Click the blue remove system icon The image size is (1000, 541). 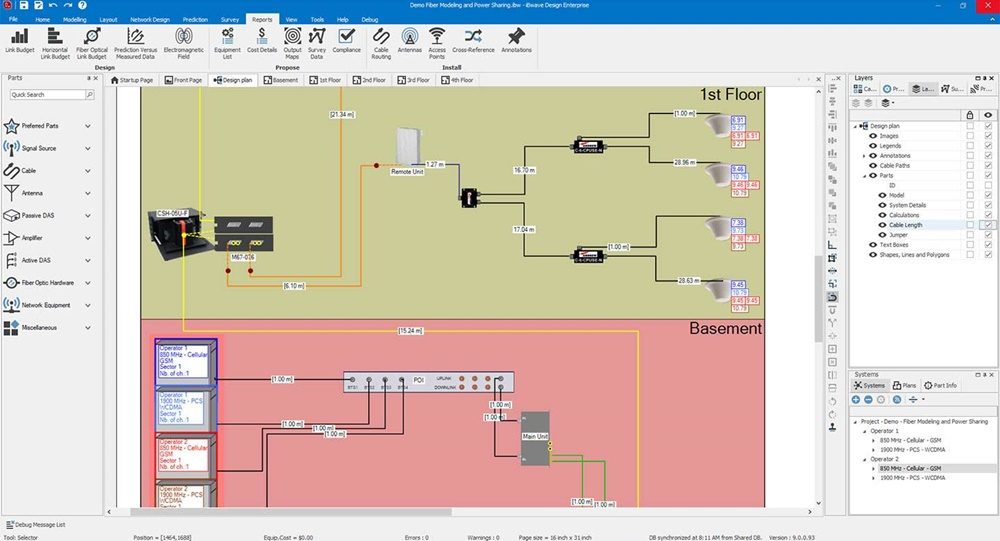pos(868,399)
